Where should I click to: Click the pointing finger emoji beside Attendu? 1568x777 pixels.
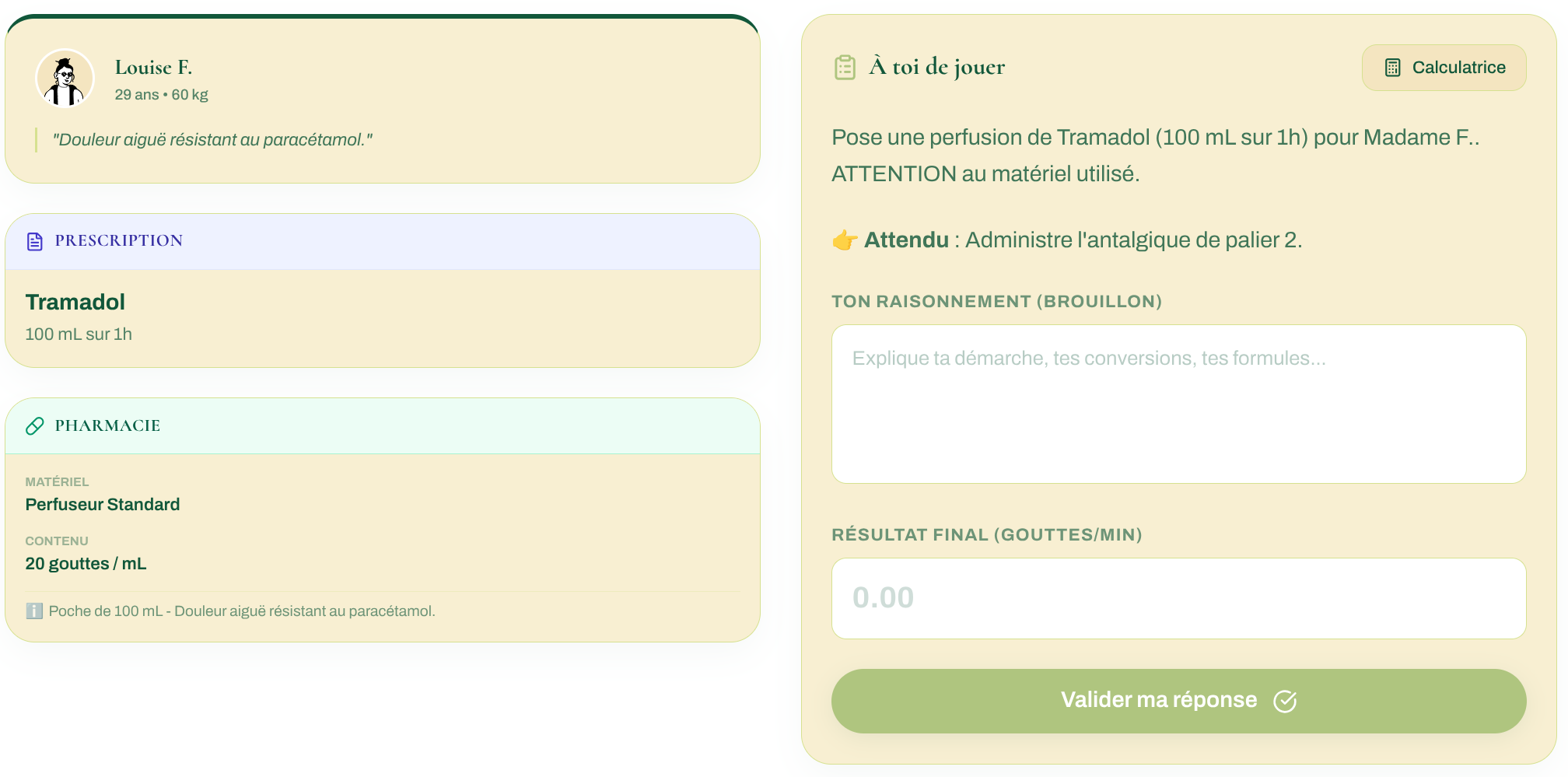[x=844, y=240]
